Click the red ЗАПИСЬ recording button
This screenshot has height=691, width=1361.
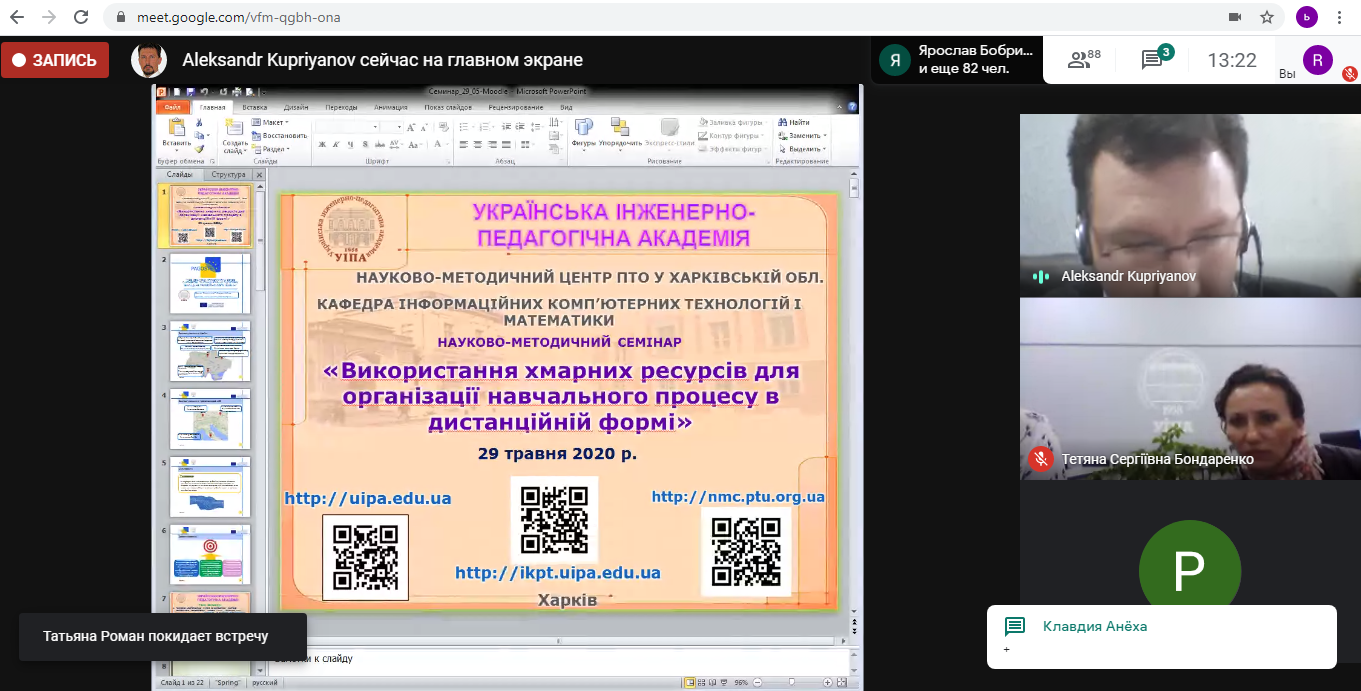[55, 60]
